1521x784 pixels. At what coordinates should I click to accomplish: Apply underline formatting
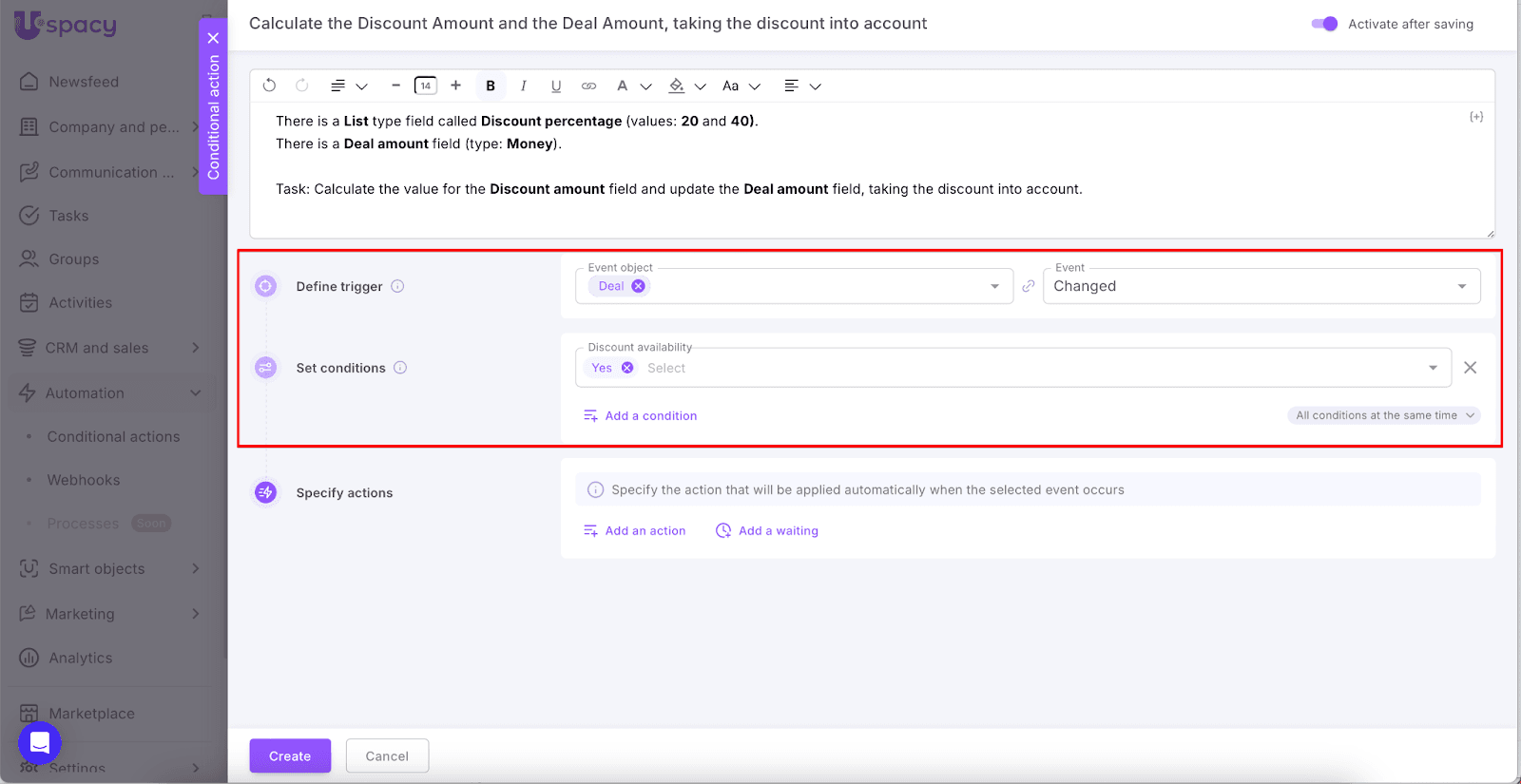pyautogui.click(x=556, y=86)
